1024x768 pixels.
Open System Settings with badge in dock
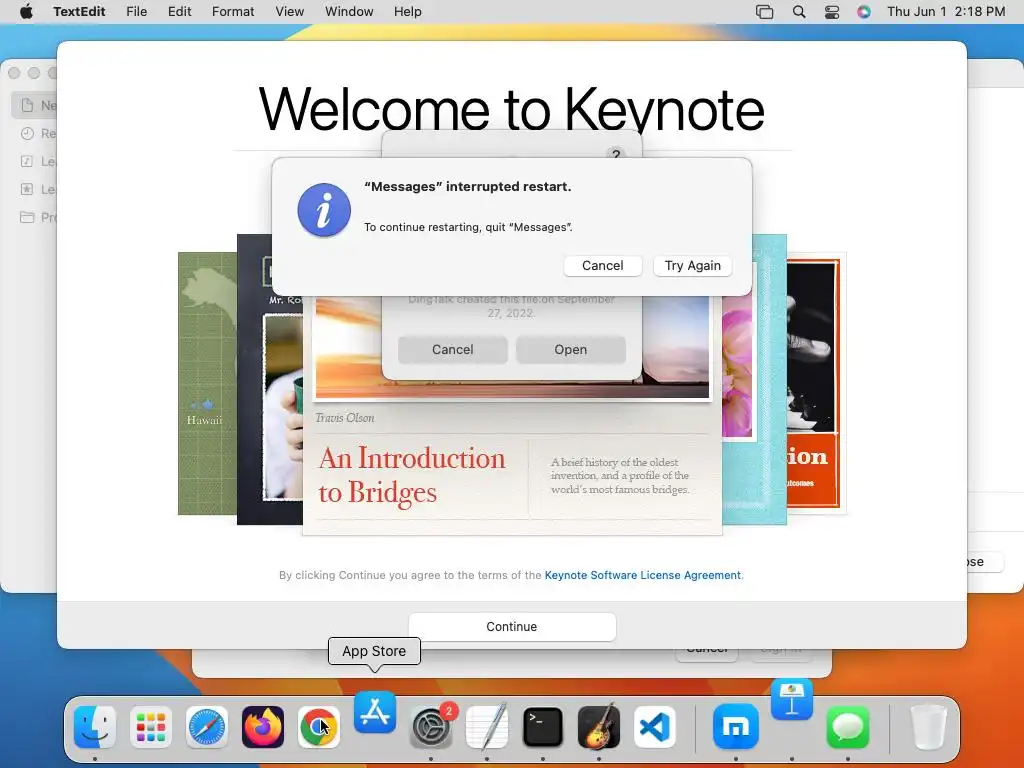coord(431,727)
